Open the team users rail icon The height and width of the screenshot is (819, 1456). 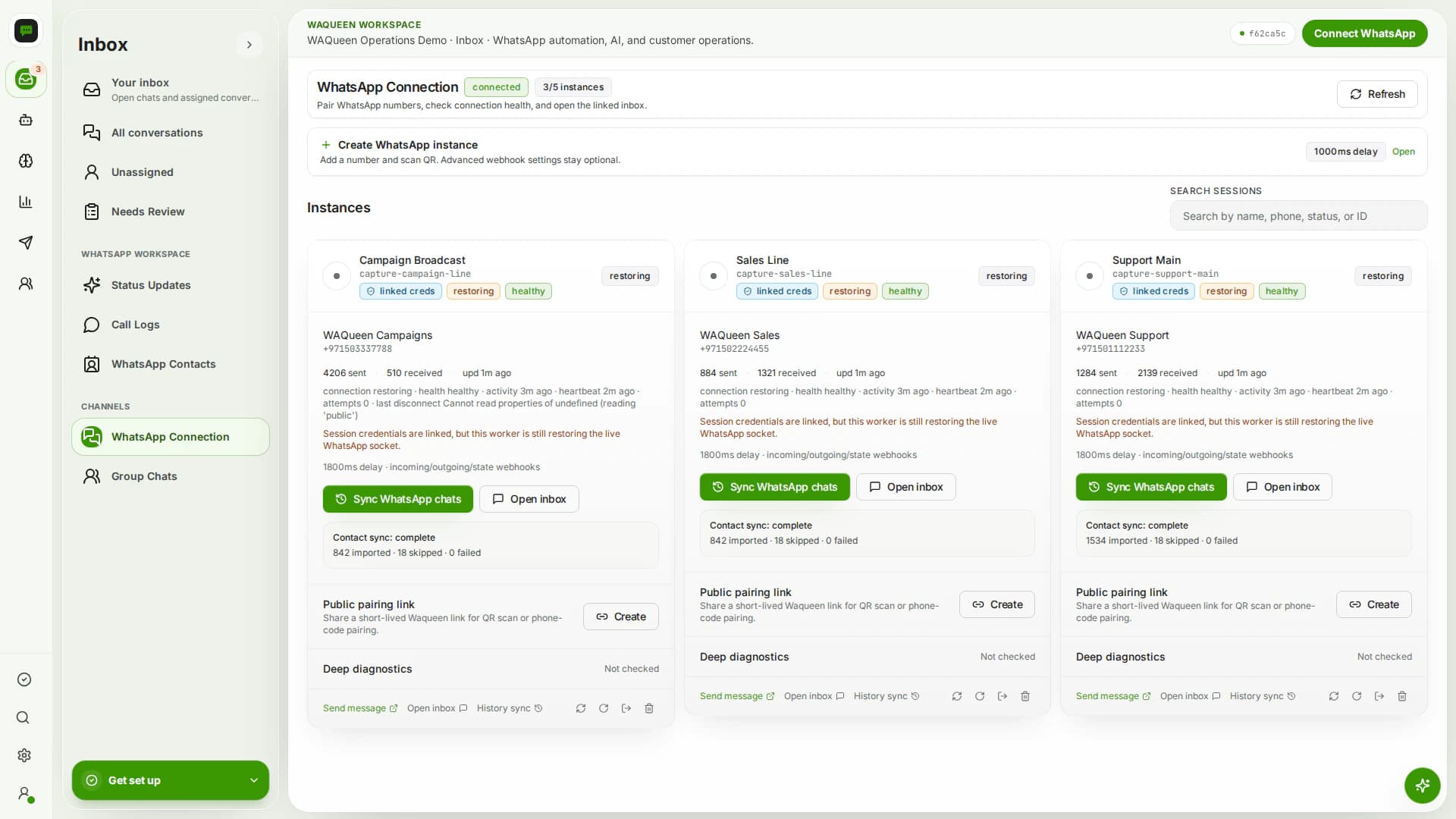(26, 284)
